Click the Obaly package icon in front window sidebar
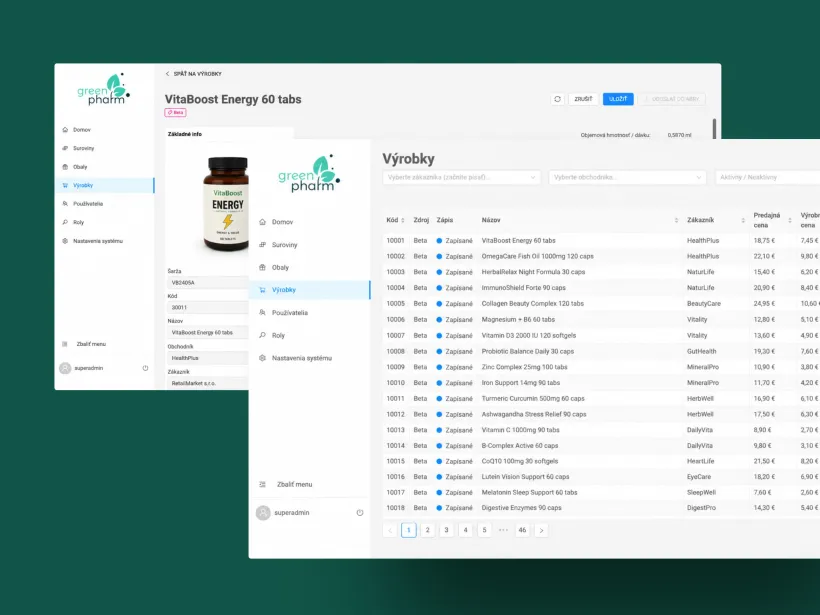The width and height of the screenshot is (820, 615). pyautogui.click(x=263, y=267)
